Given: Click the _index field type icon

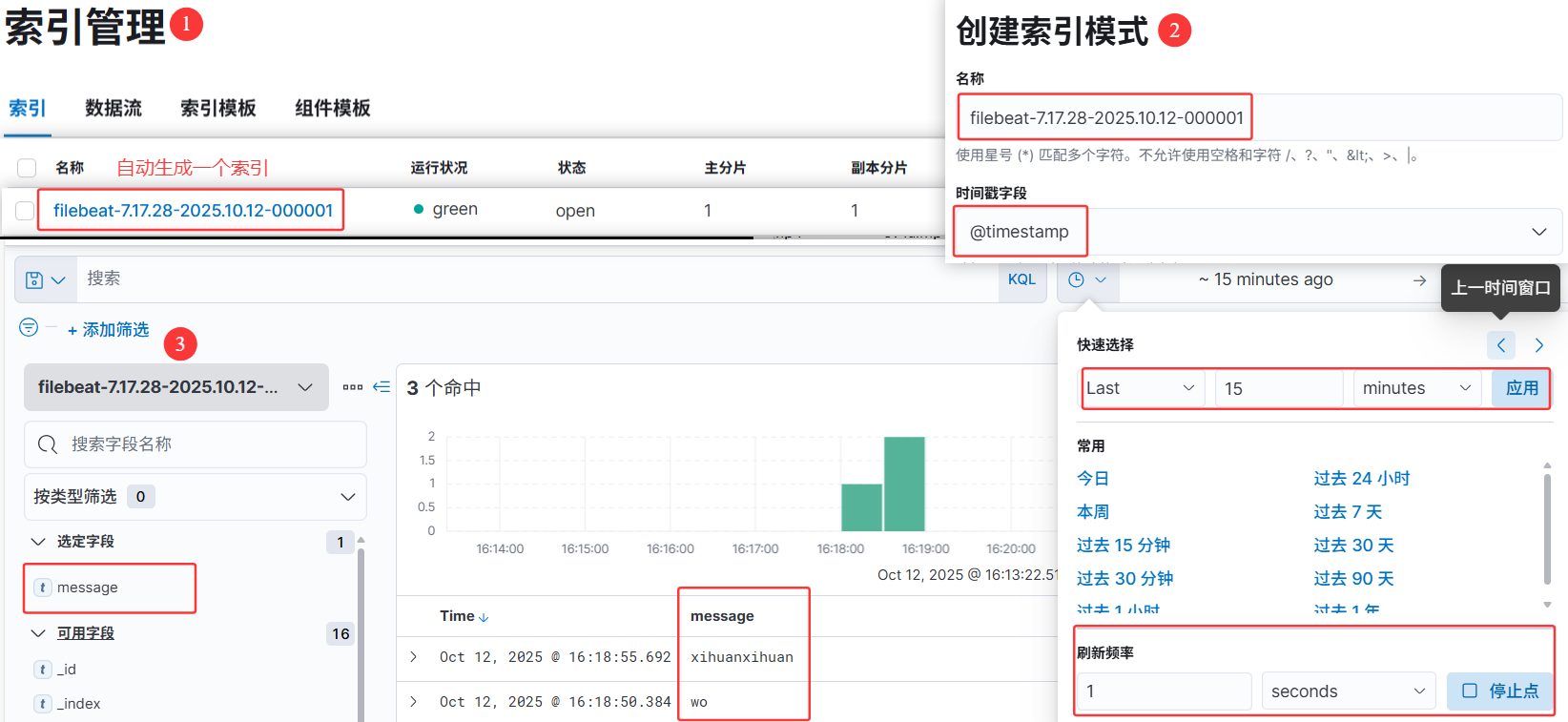Looking at the screenshot, I should [43, 704].
